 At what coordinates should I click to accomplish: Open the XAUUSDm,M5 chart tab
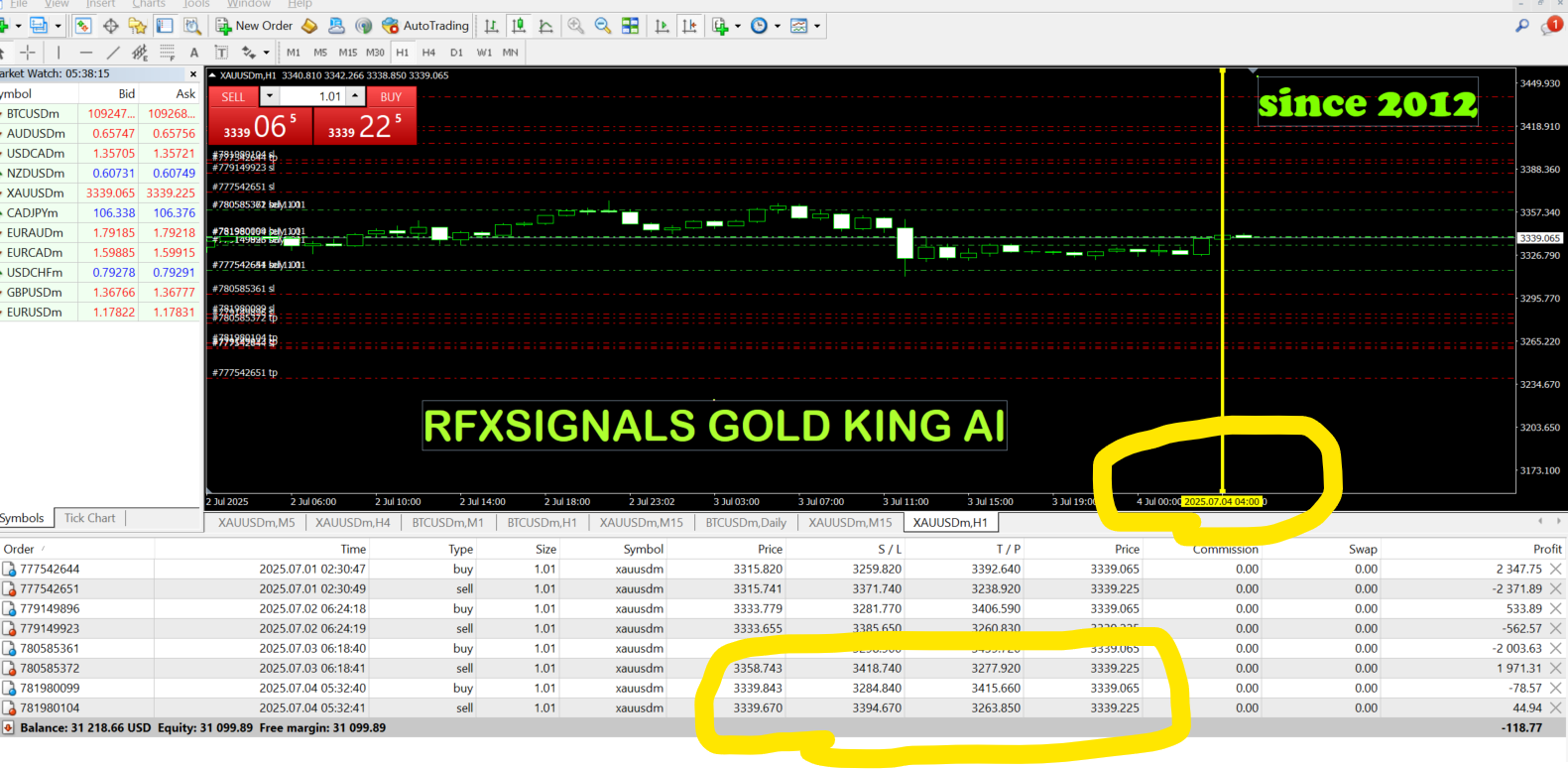pyautogui.click(x=257, y=523)
